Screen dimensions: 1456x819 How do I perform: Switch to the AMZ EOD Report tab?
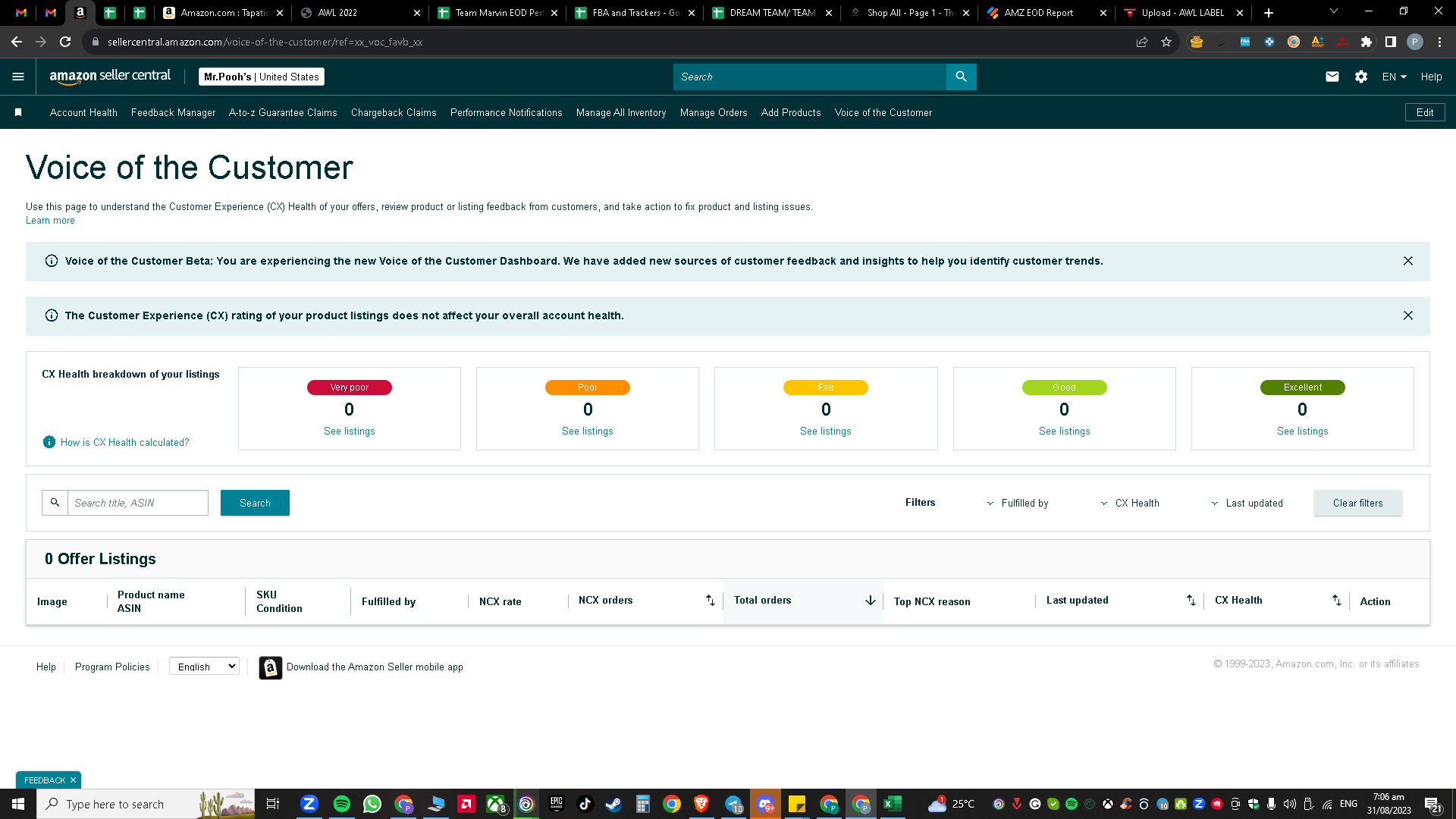[1046, 13]
